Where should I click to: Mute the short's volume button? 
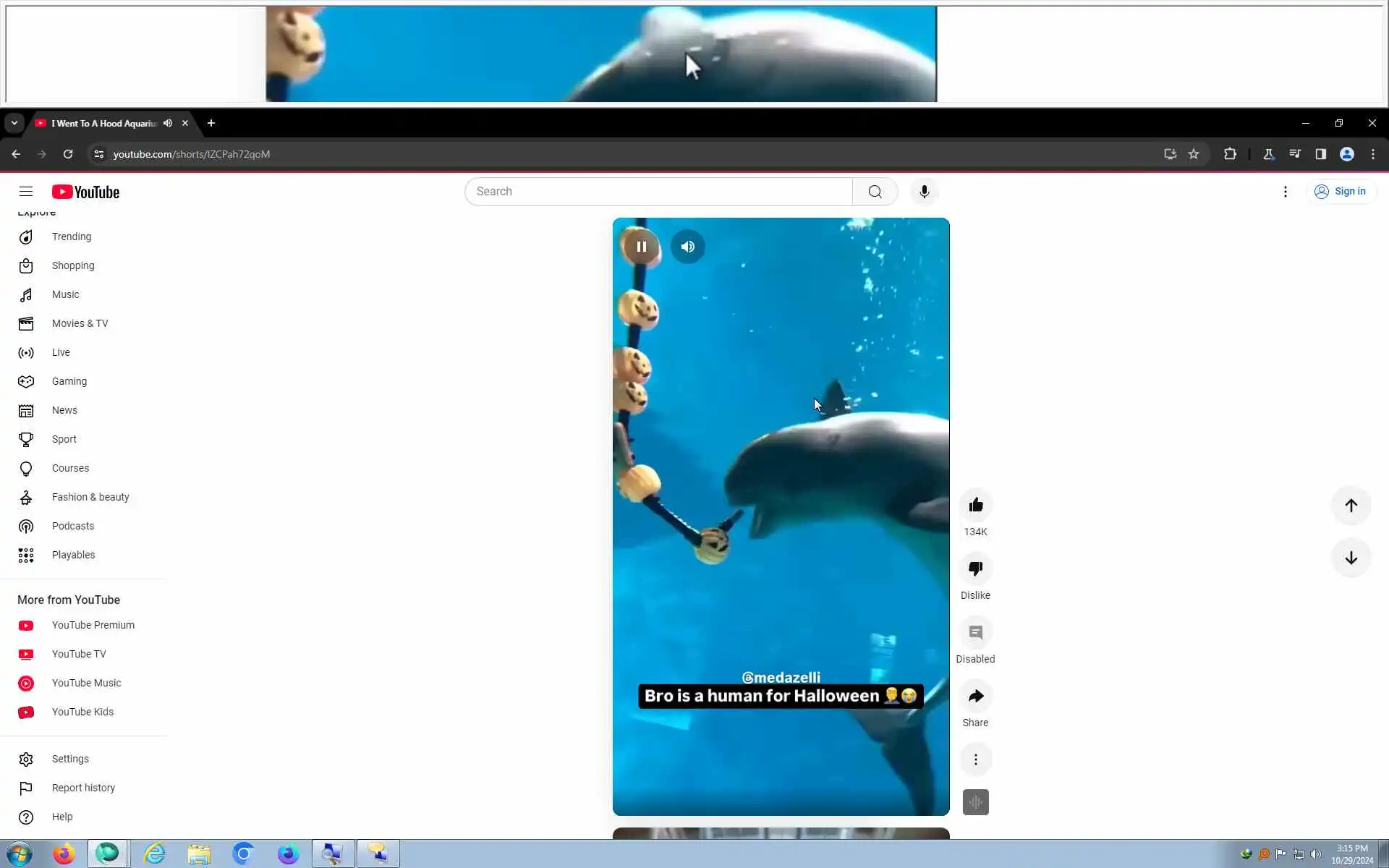[x=687, y=247]
